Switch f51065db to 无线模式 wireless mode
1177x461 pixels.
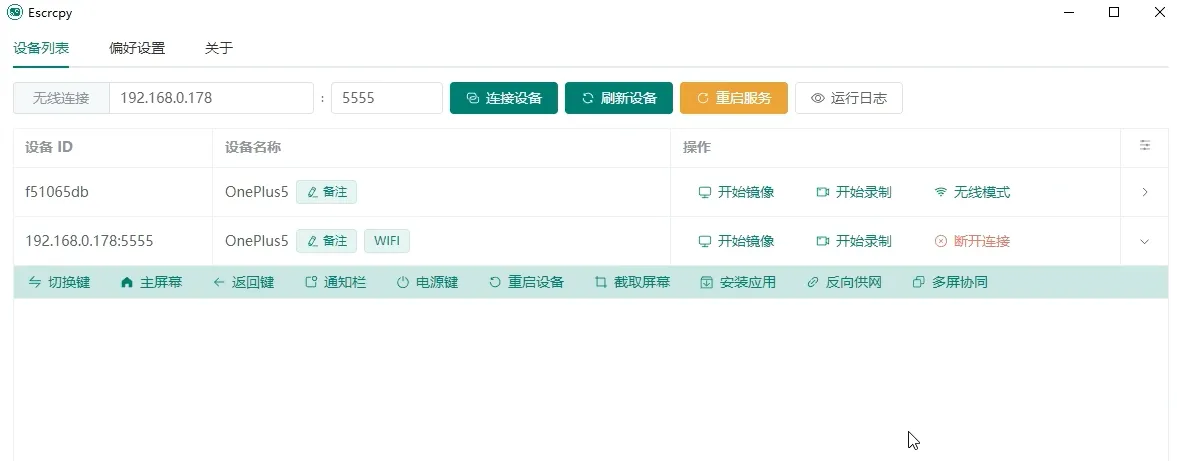pyautogui.click(x=972, y=192)
